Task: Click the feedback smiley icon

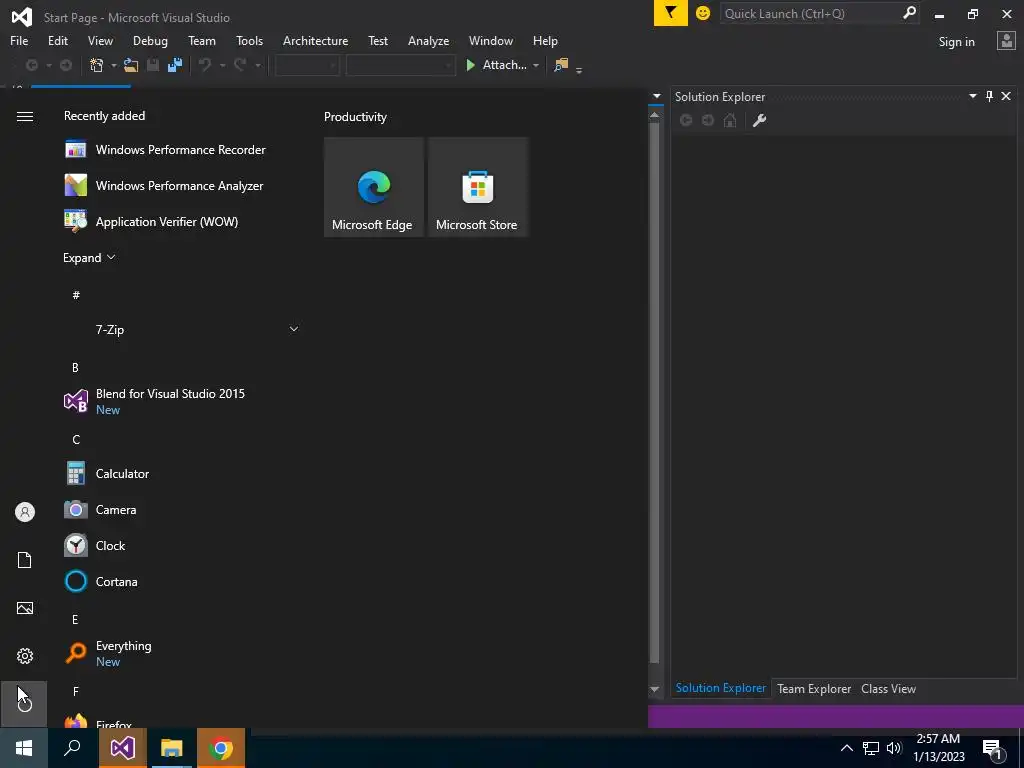Action: point(703,13)
